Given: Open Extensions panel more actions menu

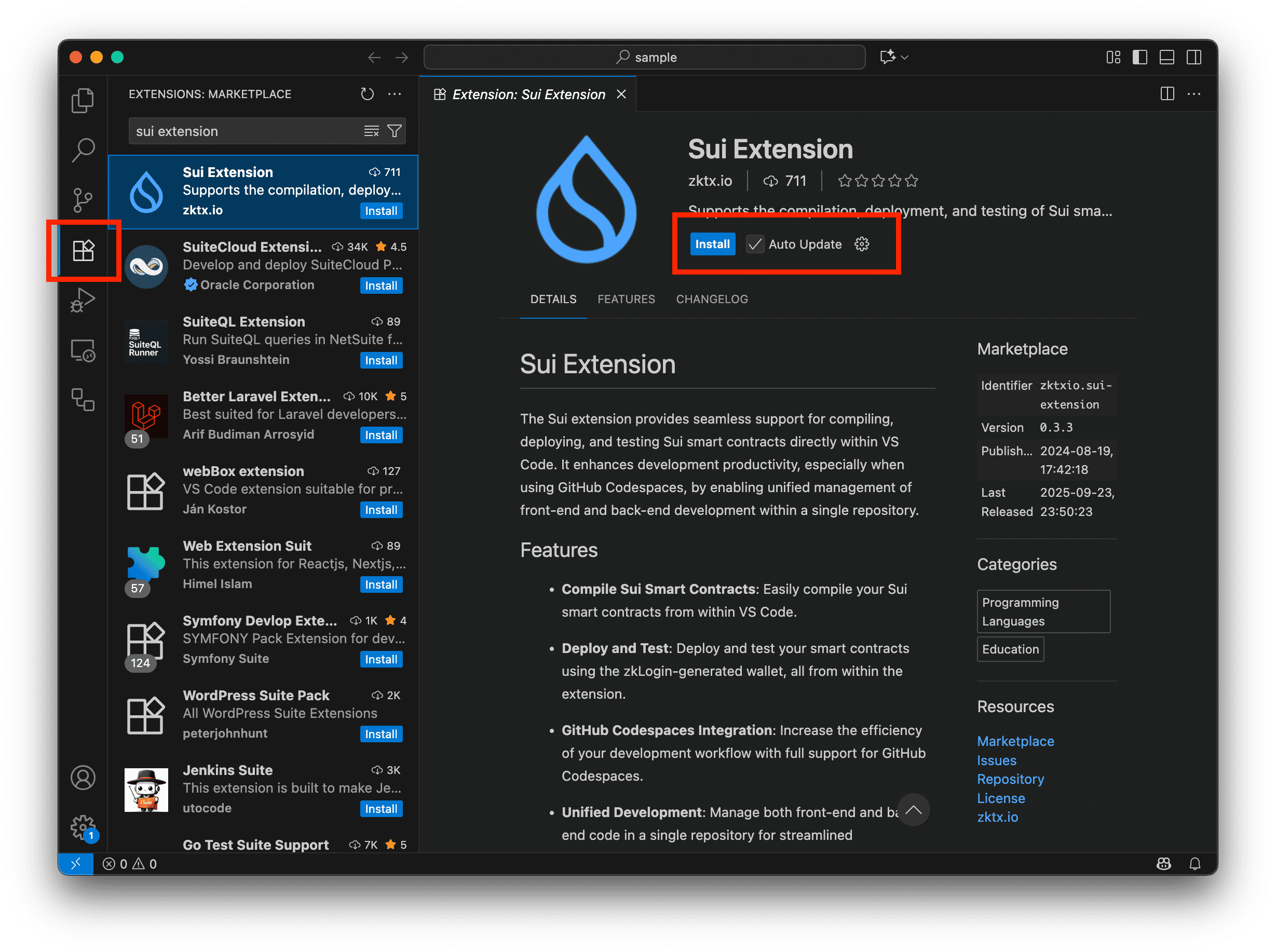Looking at the screenshot, I should pyautogui.click(x=394, y=94).
